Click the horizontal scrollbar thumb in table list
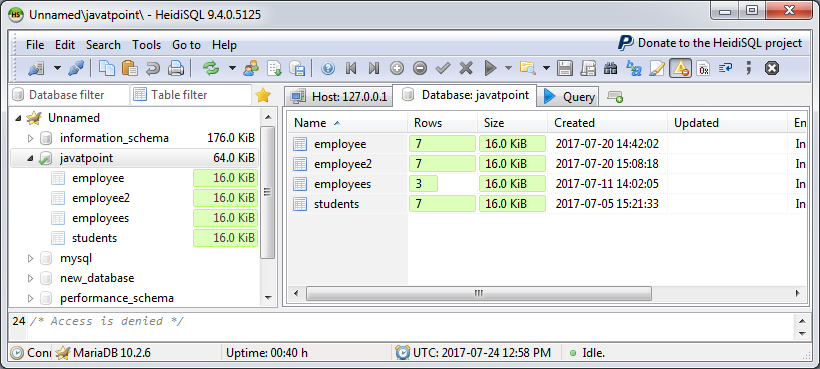Screen dimensions: 820x369 pos(479,293)
